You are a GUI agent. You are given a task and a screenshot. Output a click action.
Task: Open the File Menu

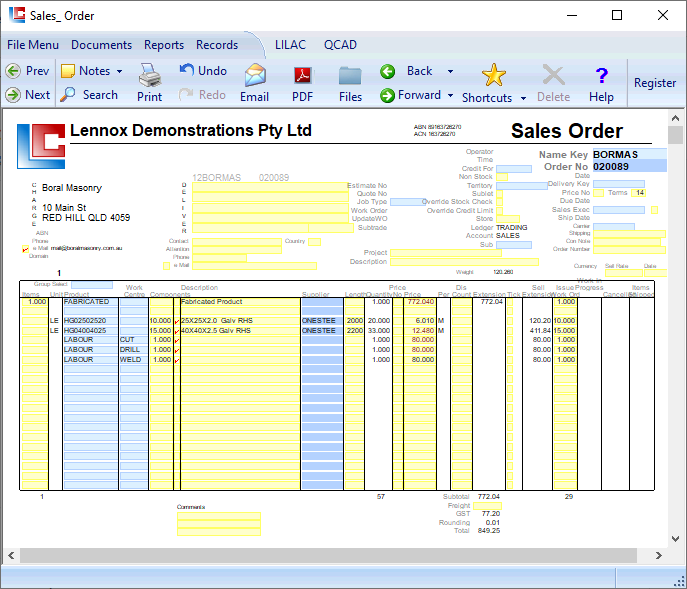[x=33, y=45]
